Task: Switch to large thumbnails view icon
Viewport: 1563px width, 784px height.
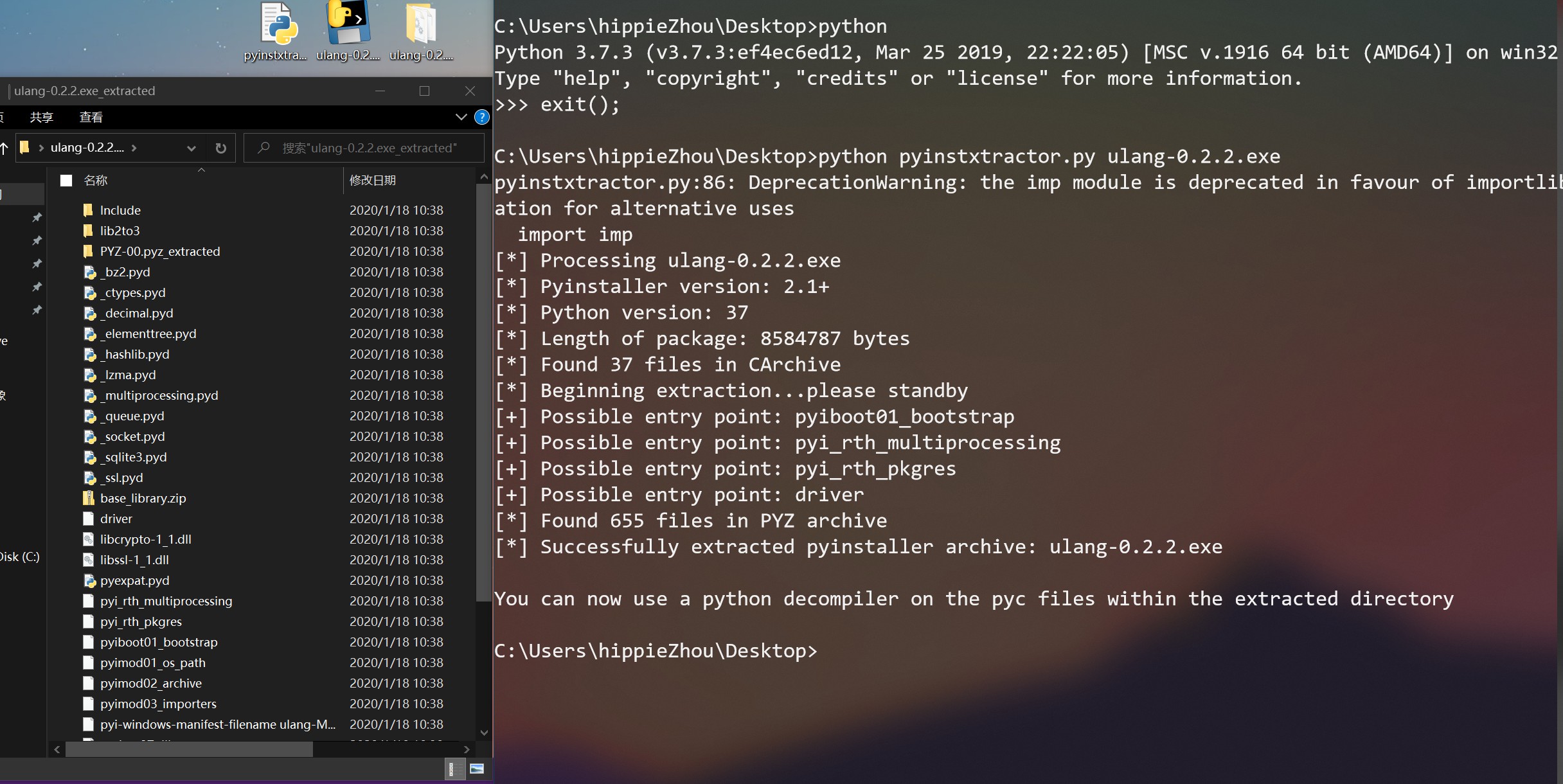Action: tap(476, 769)
